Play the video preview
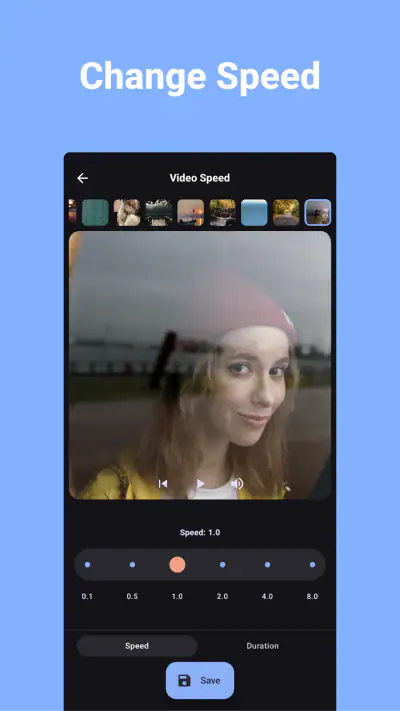This screenshot has width=400, height=711. click(200, 484)
